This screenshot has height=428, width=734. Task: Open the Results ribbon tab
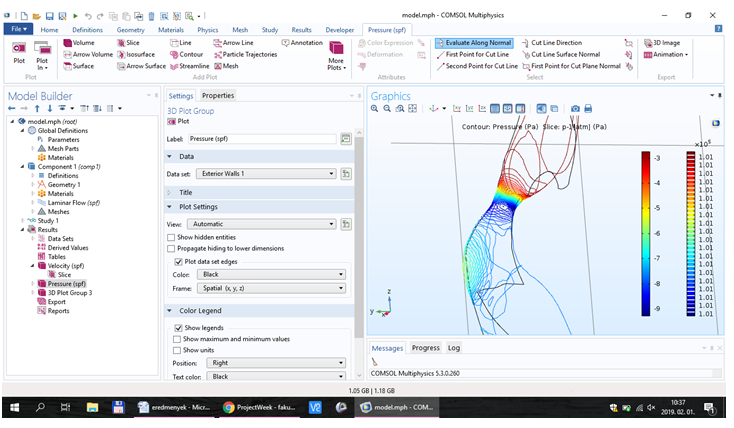tap(301, 30)
